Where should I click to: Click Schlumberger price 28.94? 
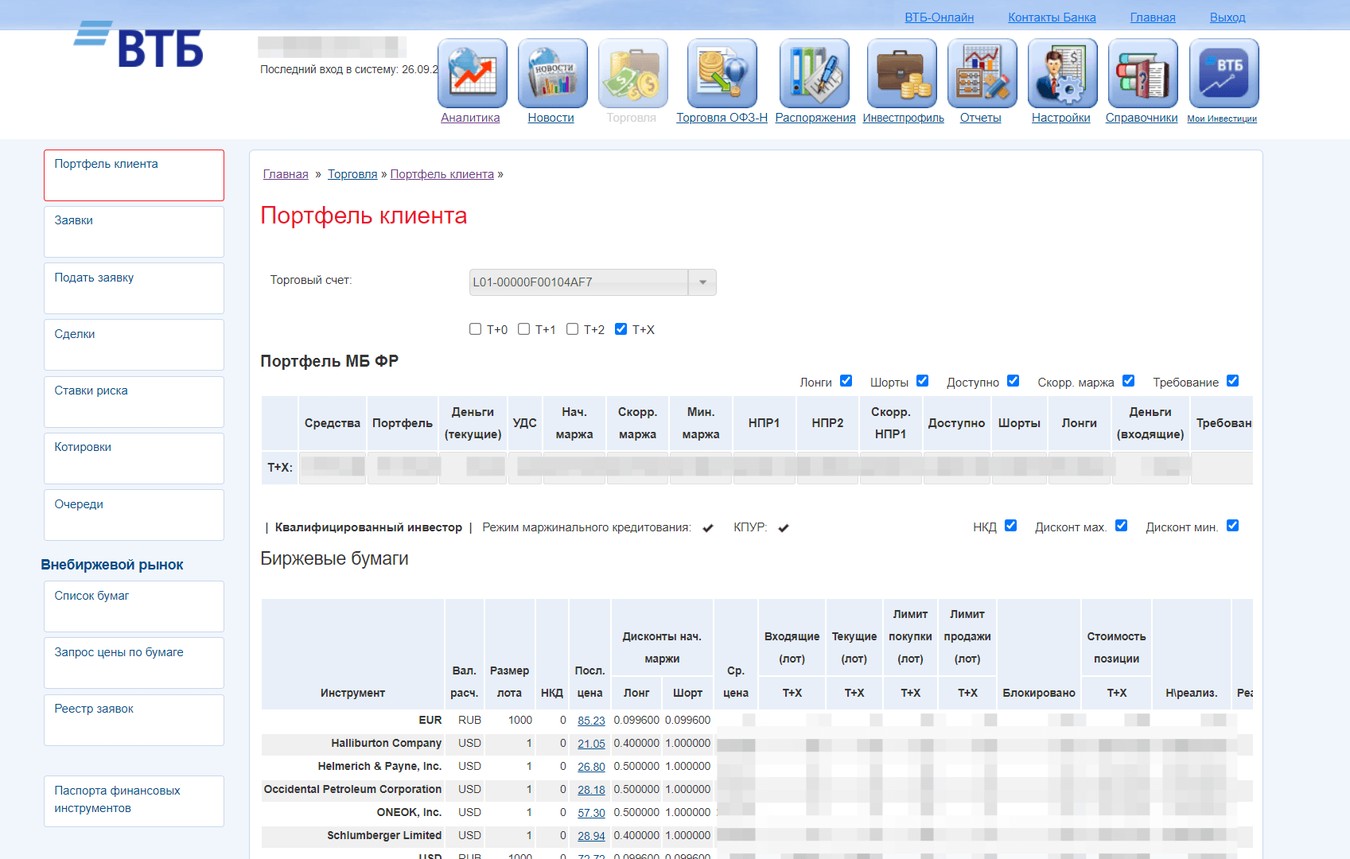(x=591, y=835)
